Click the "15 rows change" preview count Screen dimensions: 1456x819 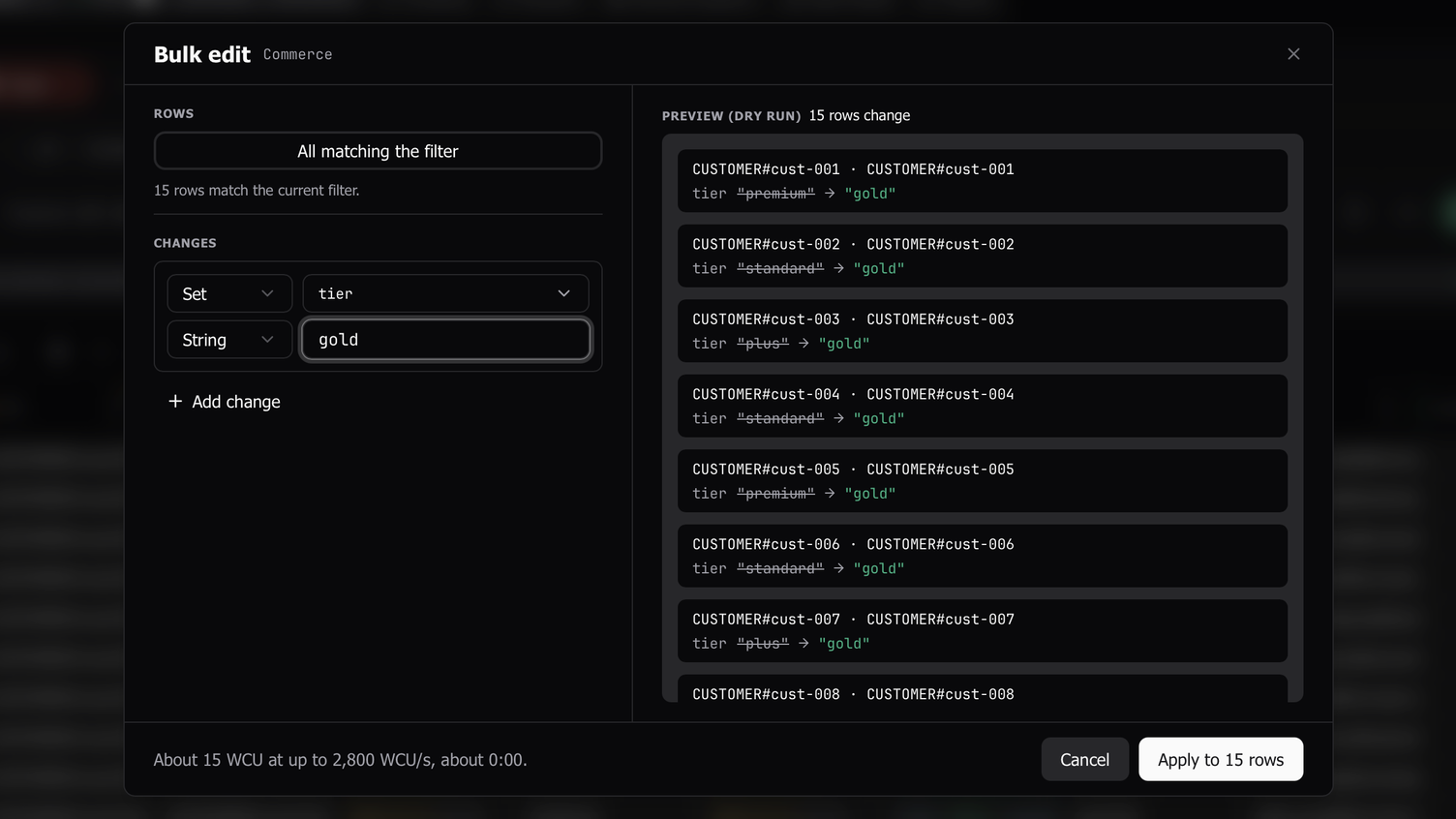pos(860,115)
